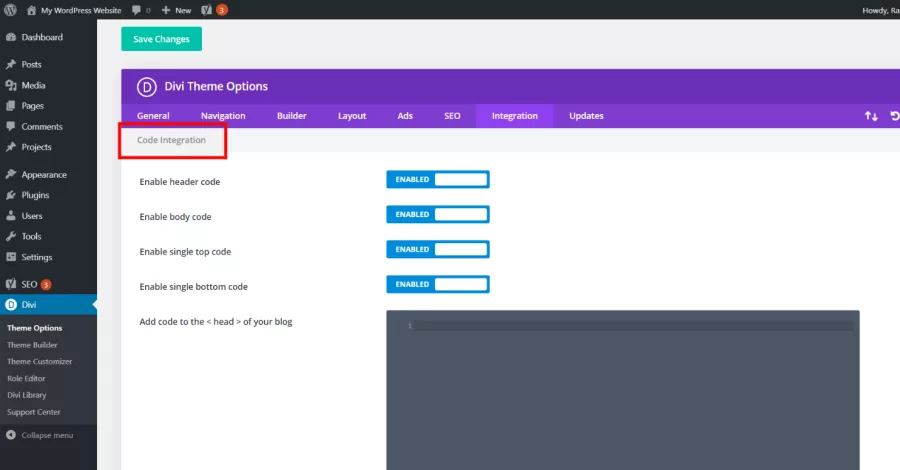900x470 pixels.
Task: Click the Divi Theme Options title
Action: coord(216,87)
